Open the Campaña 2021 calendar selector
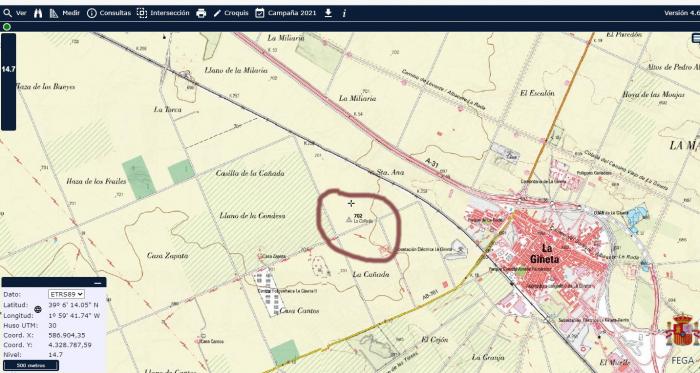The width and height of the screenshot is (700, 373). (286, 13)
